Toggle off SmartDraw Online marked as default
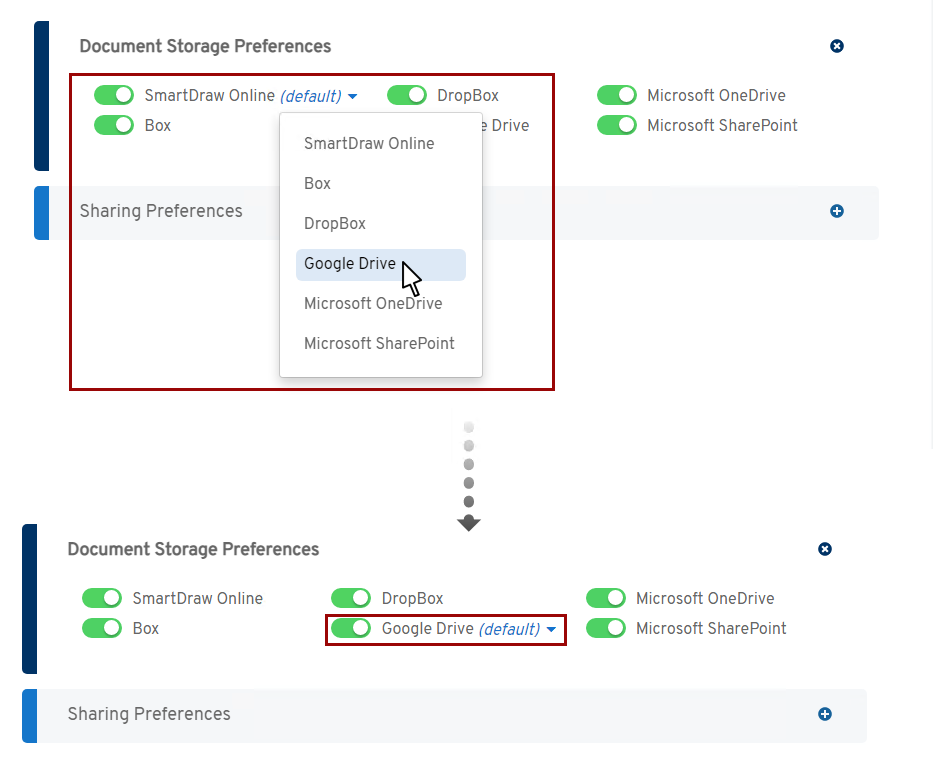Image resolution: width=933 pixels, height=769 pixels. (114, 96)
